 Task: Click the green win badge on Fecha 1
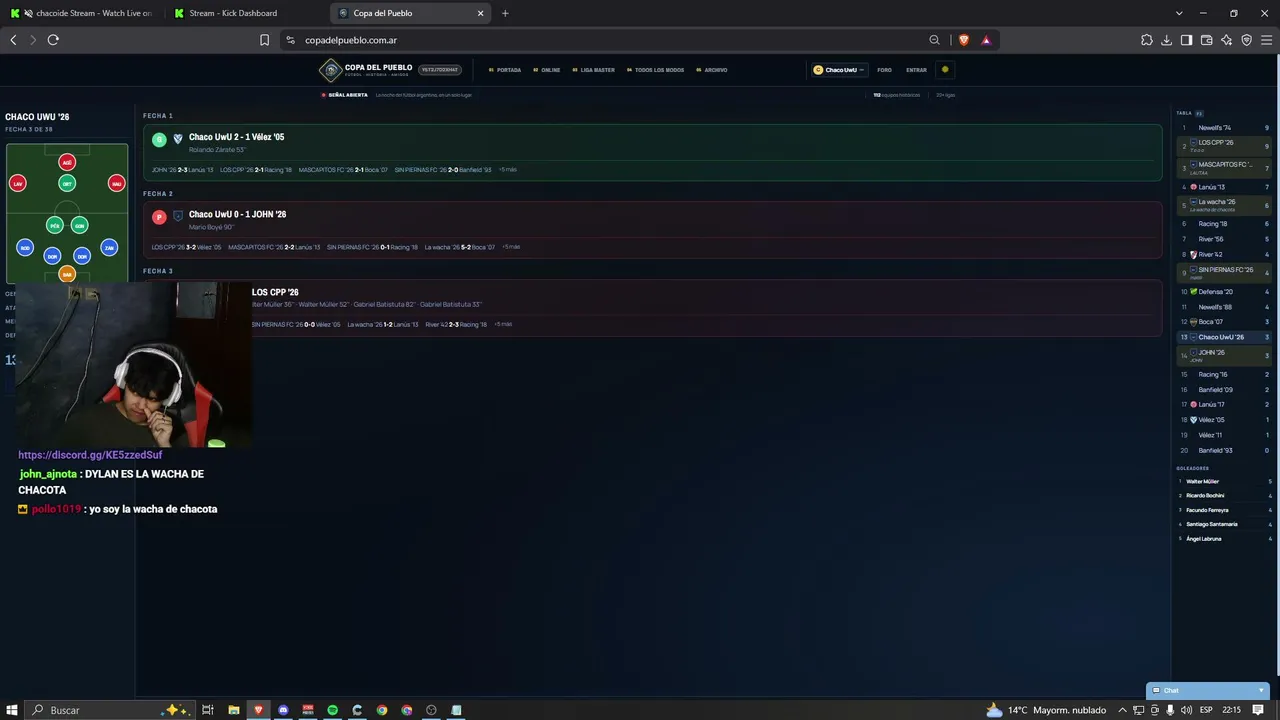point(159,140)
